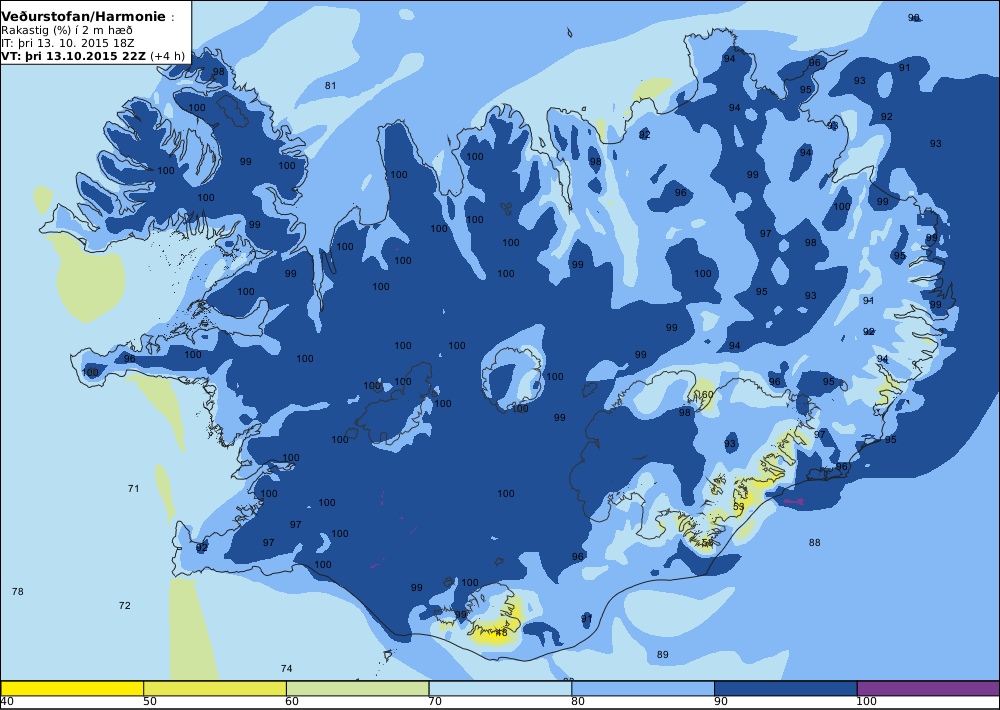Click the humidity value 48 on the map

coord(501,633)
